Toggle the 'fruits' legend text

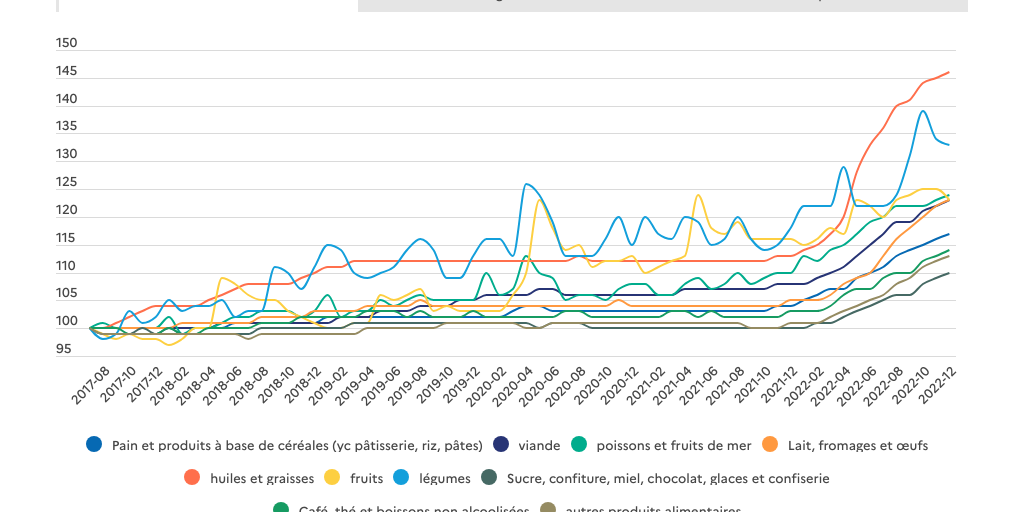(367, 478)
